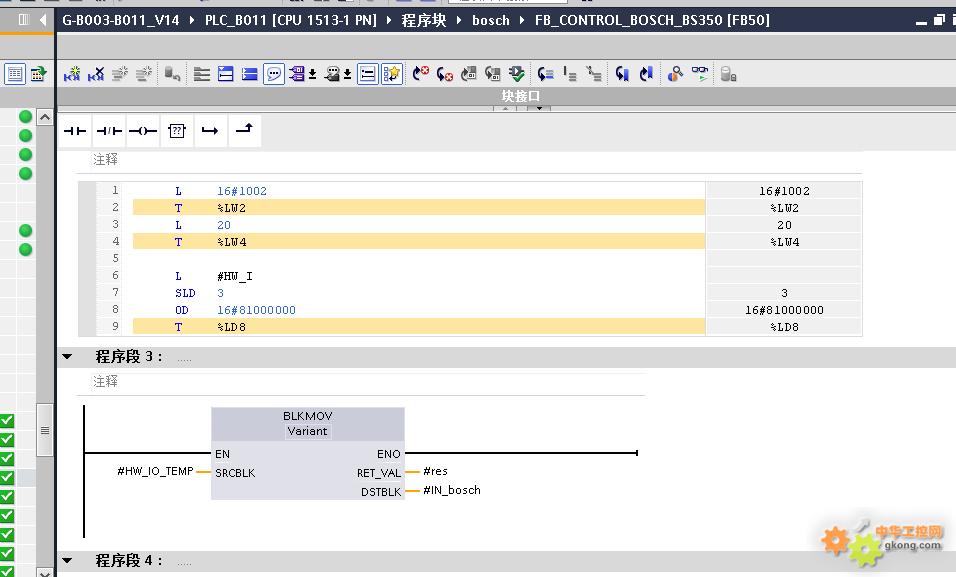Click the scroll-up arrow of left panel
Screen dimensions: 956x577
pyautogui.click(x=45, y=117)
